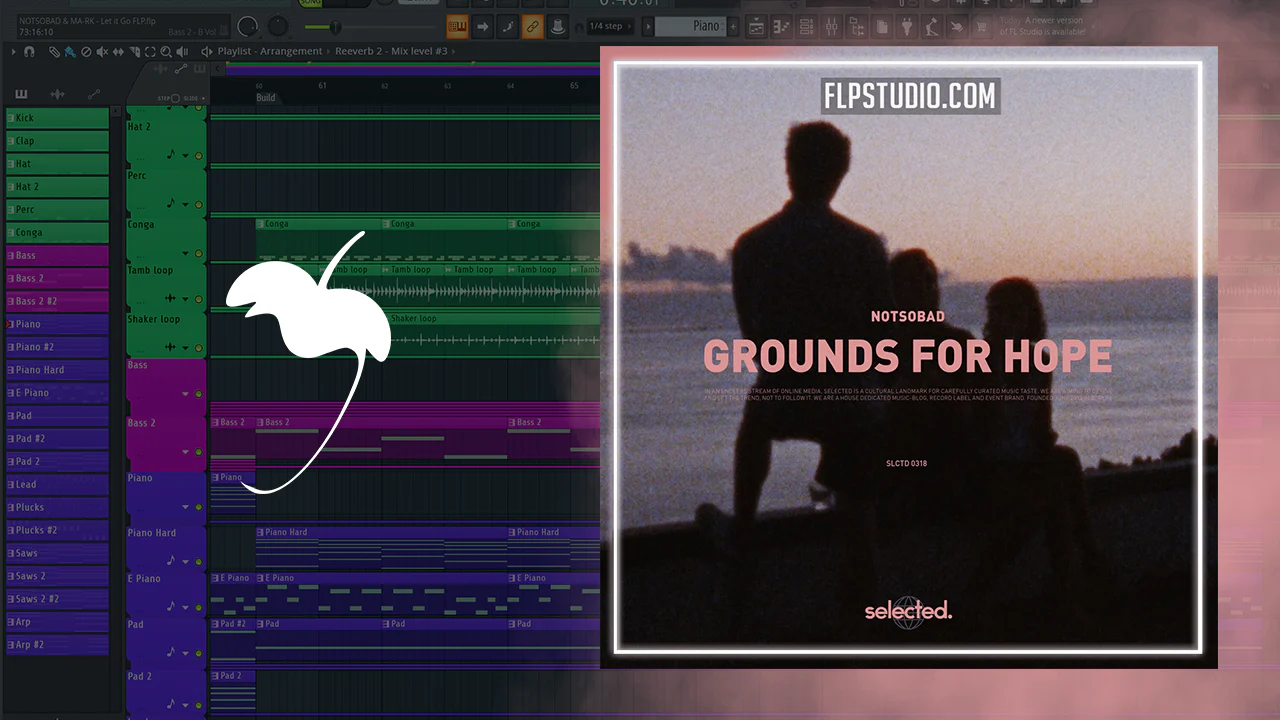Open the Bass 2 track dropdown arrow
This screenshot has width=1280, height=720.
tap(185, 452)
